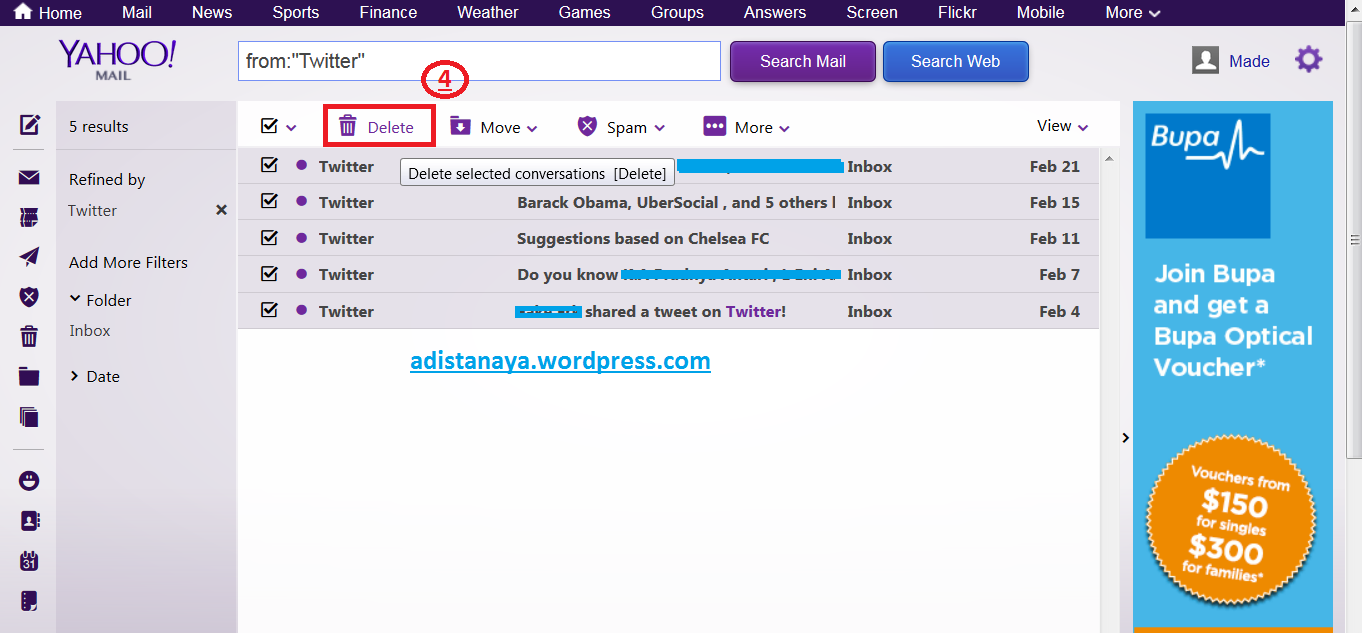
Task: Expand the Date filter section
Action: pyautogui.click(x=94, y=376)
